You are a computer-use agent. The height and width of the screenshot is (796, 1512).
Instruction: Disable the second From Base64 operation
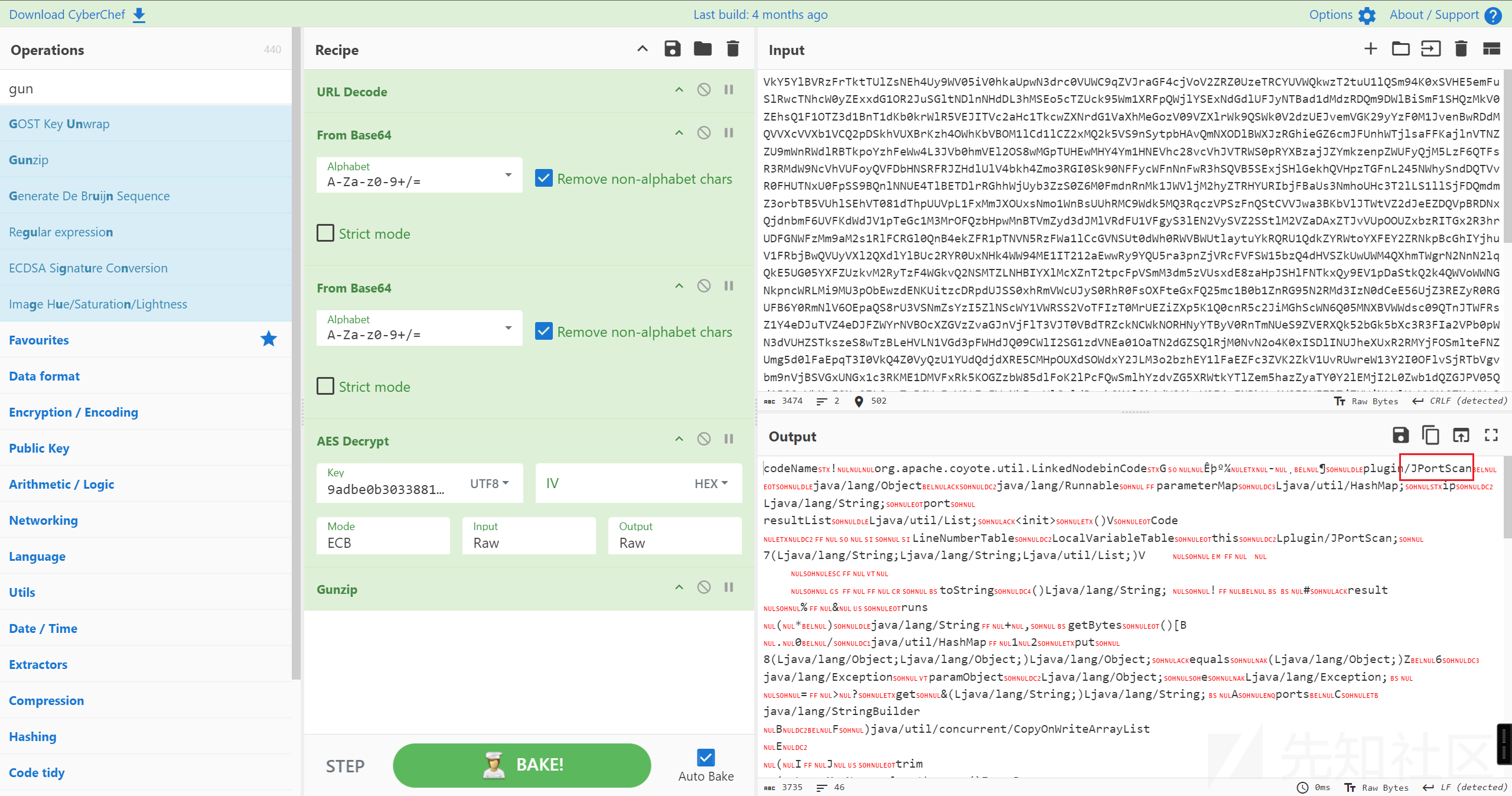coord(704,286)
